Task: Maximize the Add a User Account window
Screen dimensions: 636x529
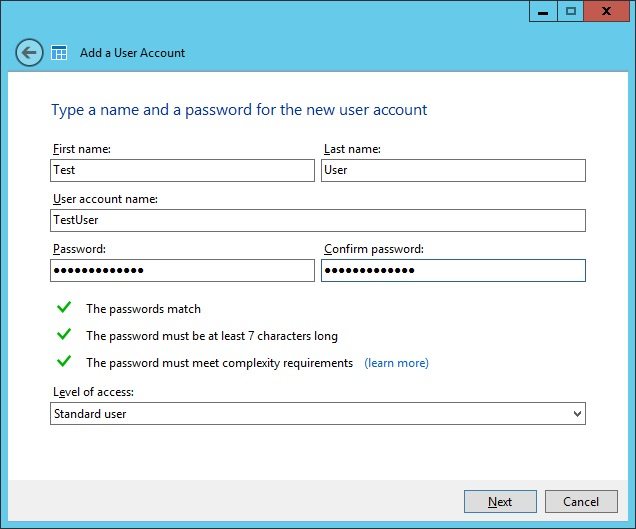Action: (570, 11)
